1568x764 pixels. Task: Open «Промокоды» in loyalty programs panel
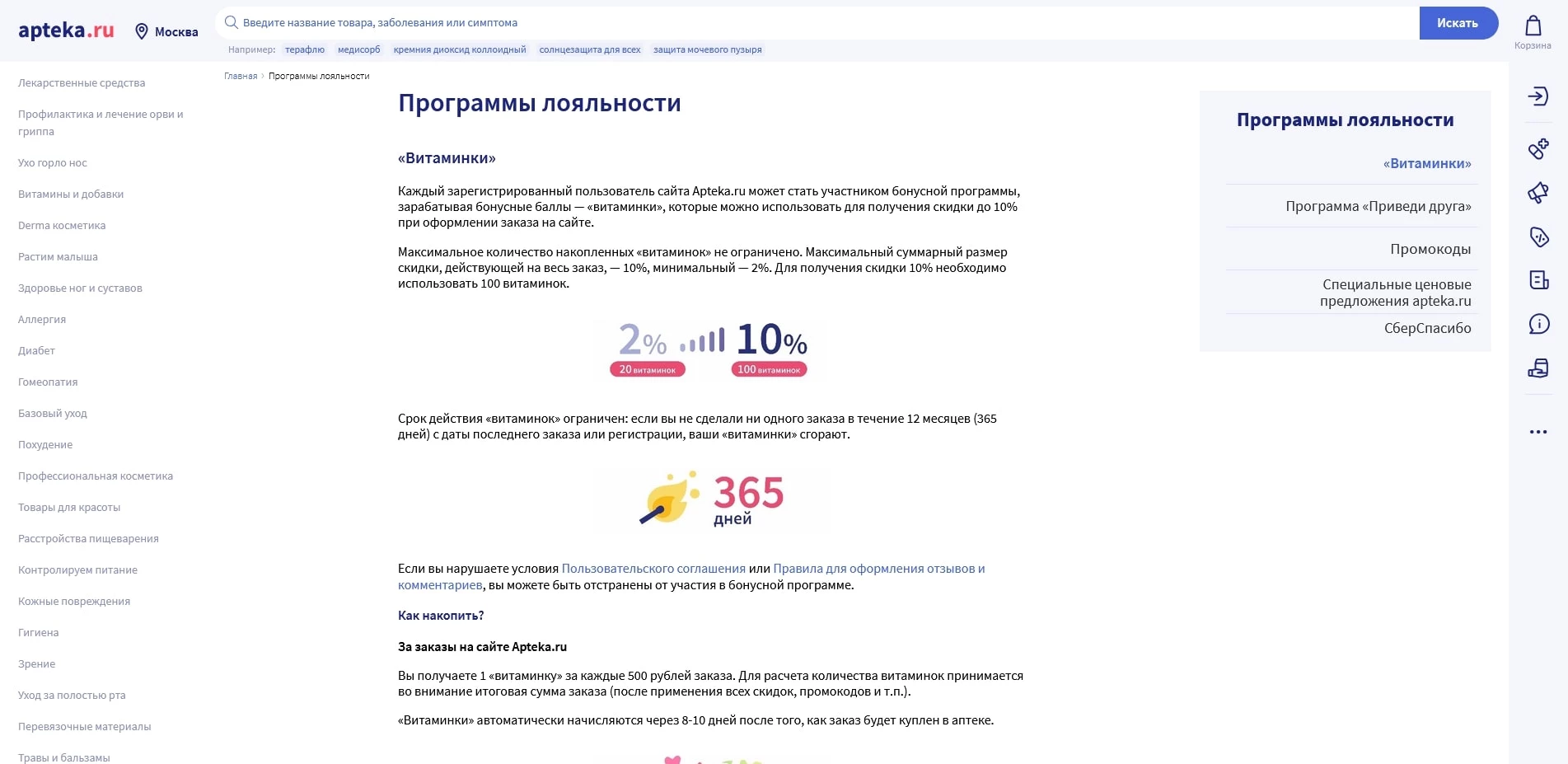pos(1430,248)
